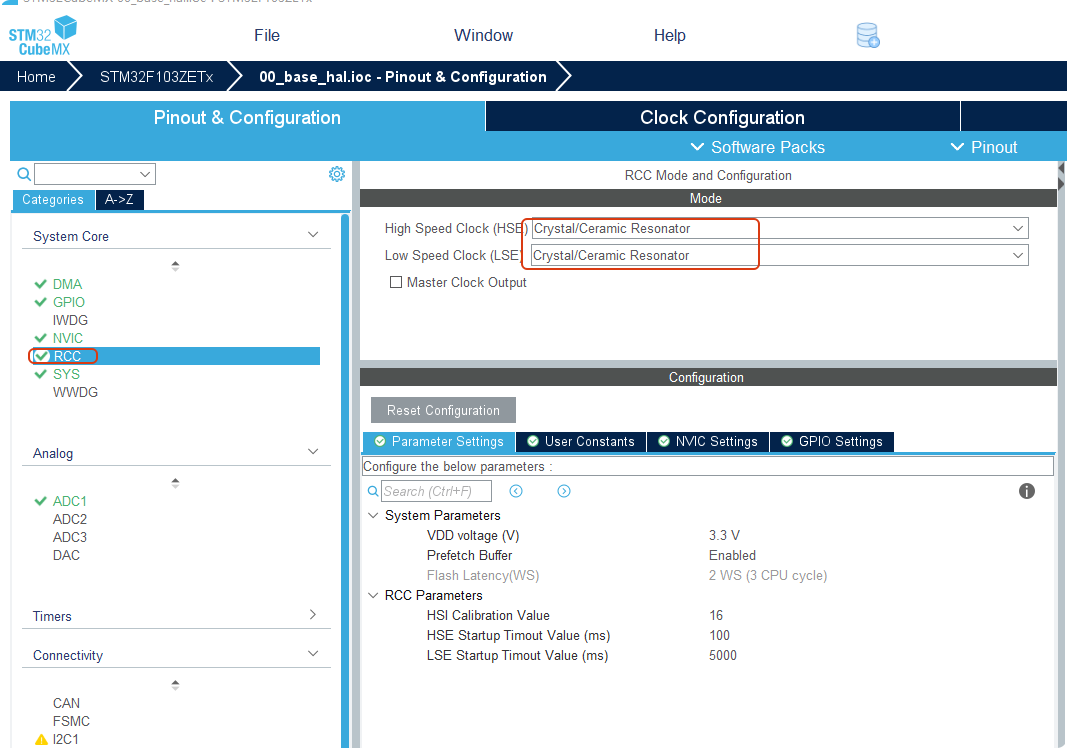Open the Window menu
The image size is (1067, 748).
coord(483,35)
